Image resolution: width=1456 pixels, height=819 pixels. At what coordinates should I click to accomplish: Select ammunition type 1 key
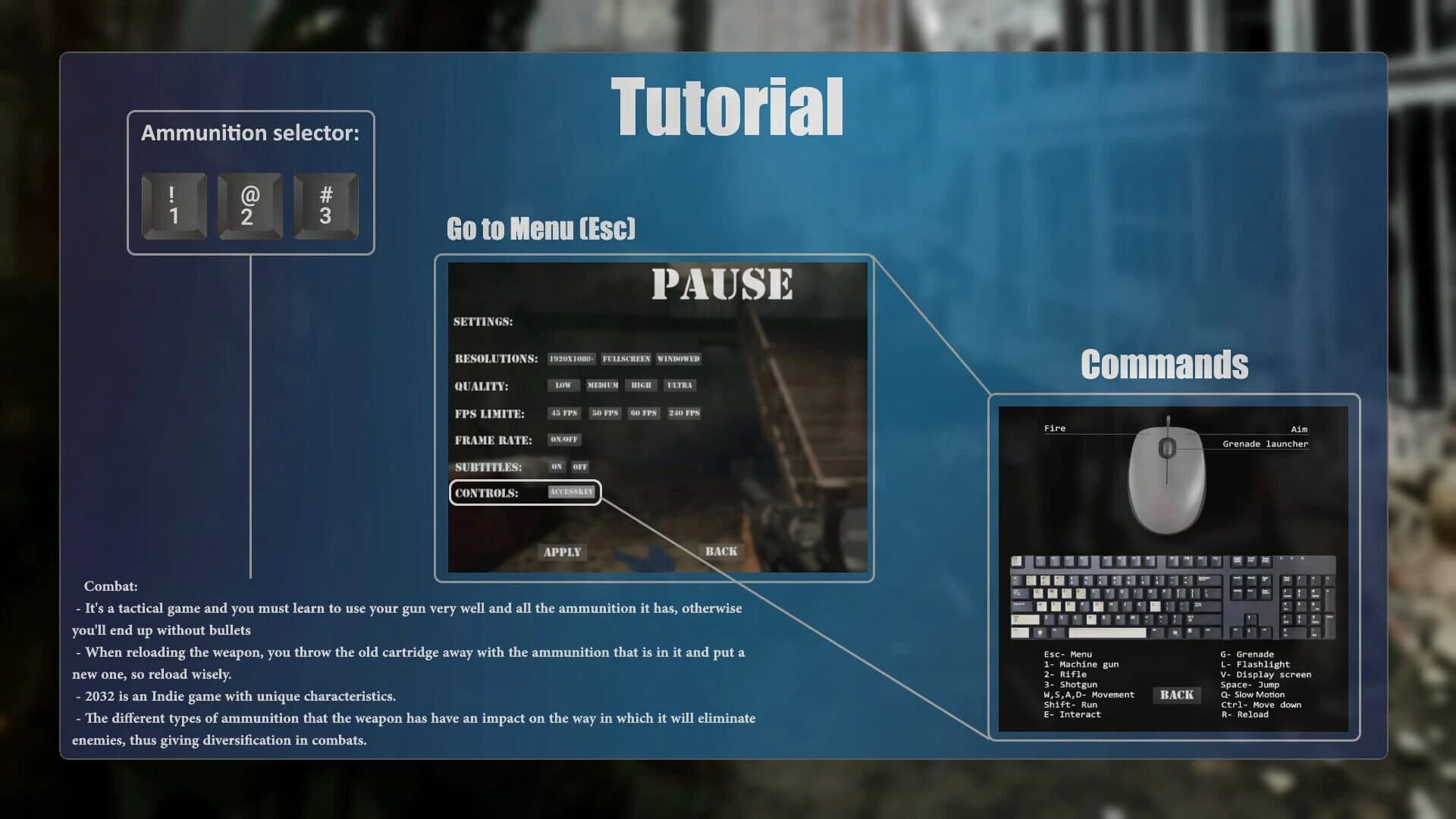[173, 206]
